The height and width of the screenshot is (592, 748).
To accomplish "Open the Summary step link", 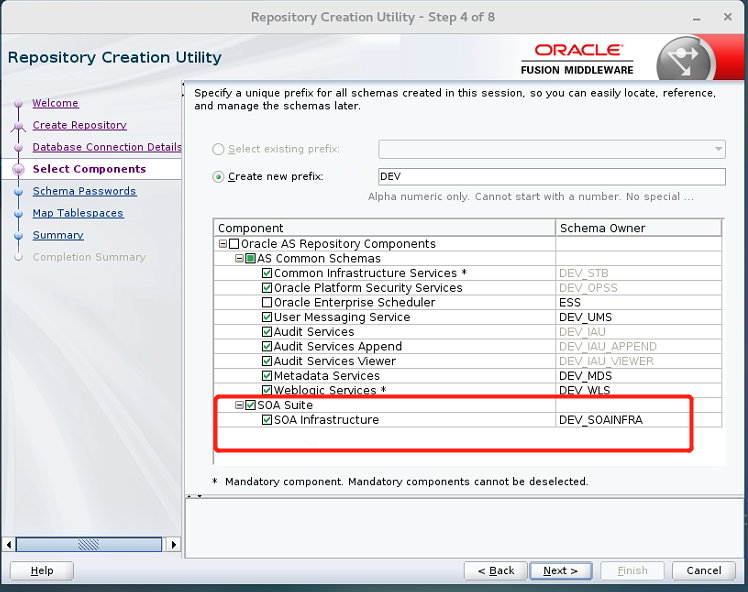I will click(58, 235).
